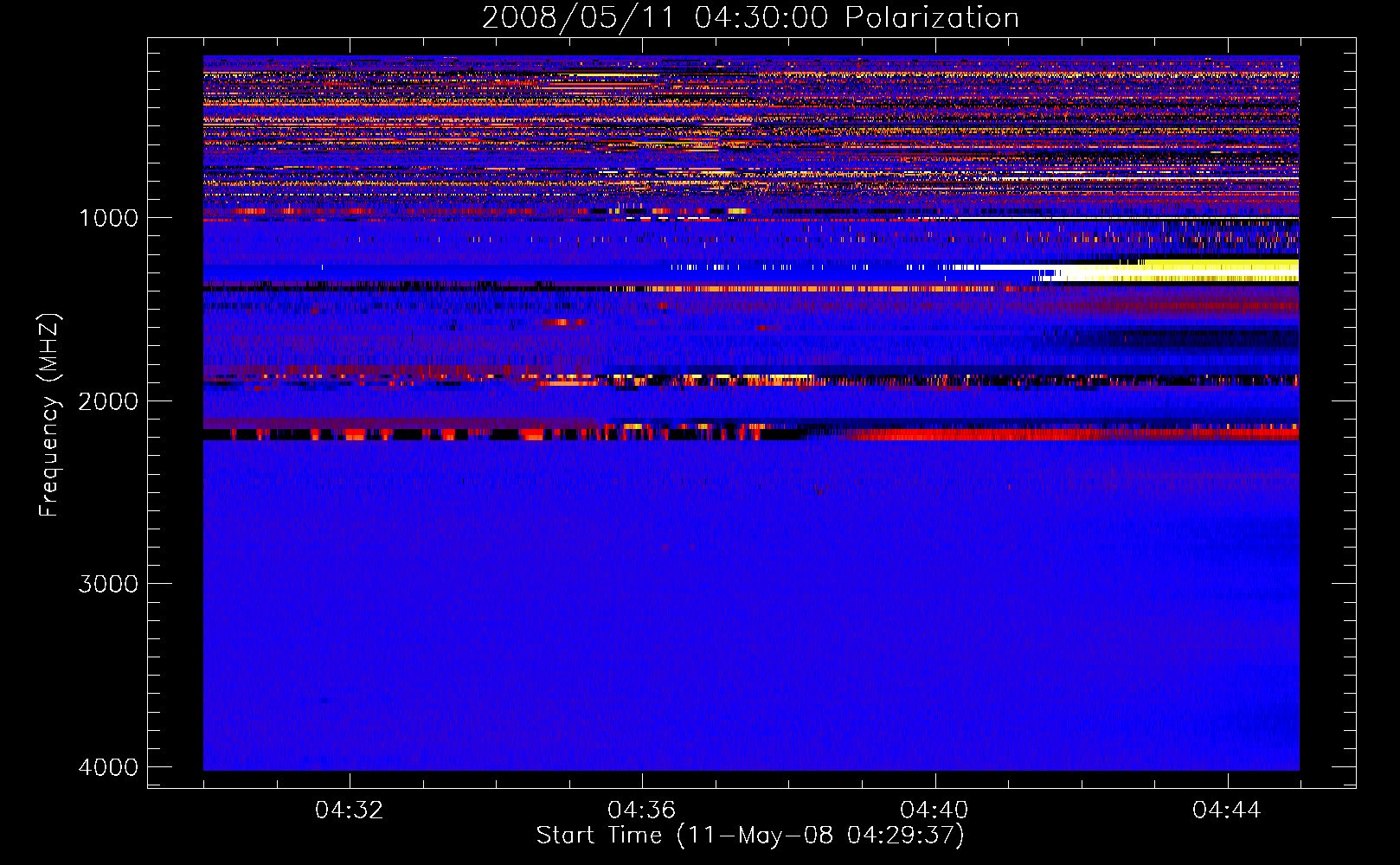This screenshot has height=865, width=1400.
Task: Click the 3000 frequency tick label
Action: point(108,584)
